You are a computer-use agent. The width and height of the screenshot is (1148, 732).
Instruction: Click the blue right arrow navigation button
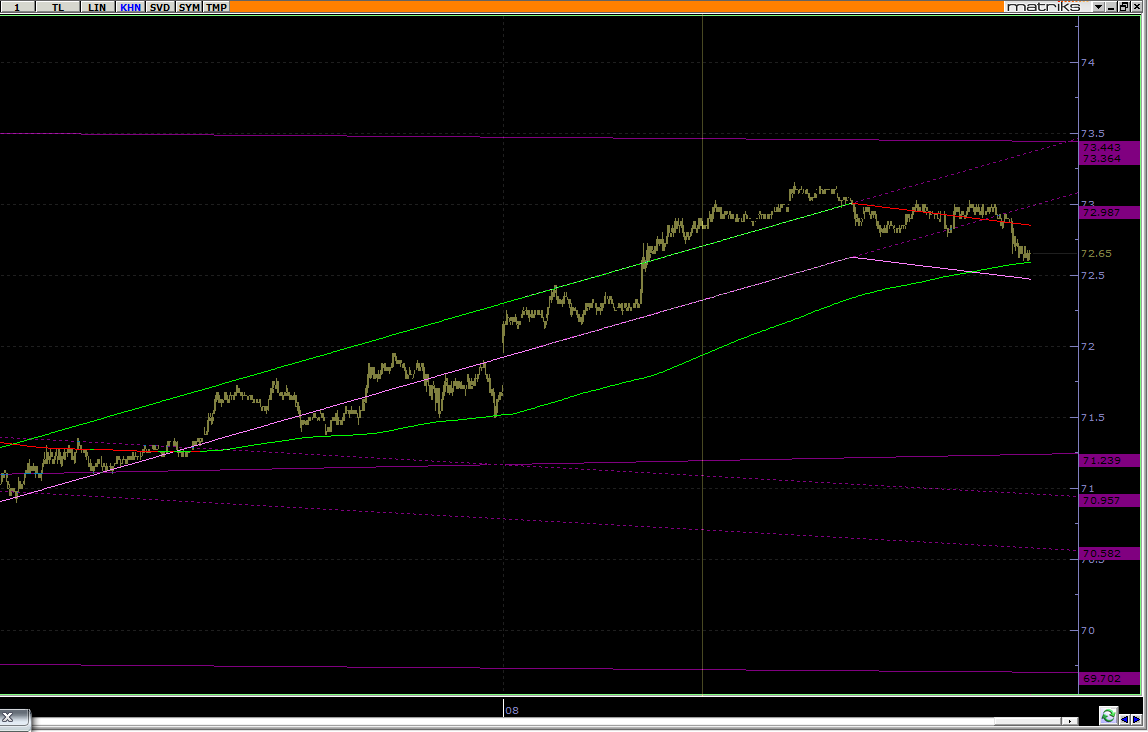[1136, 720]
